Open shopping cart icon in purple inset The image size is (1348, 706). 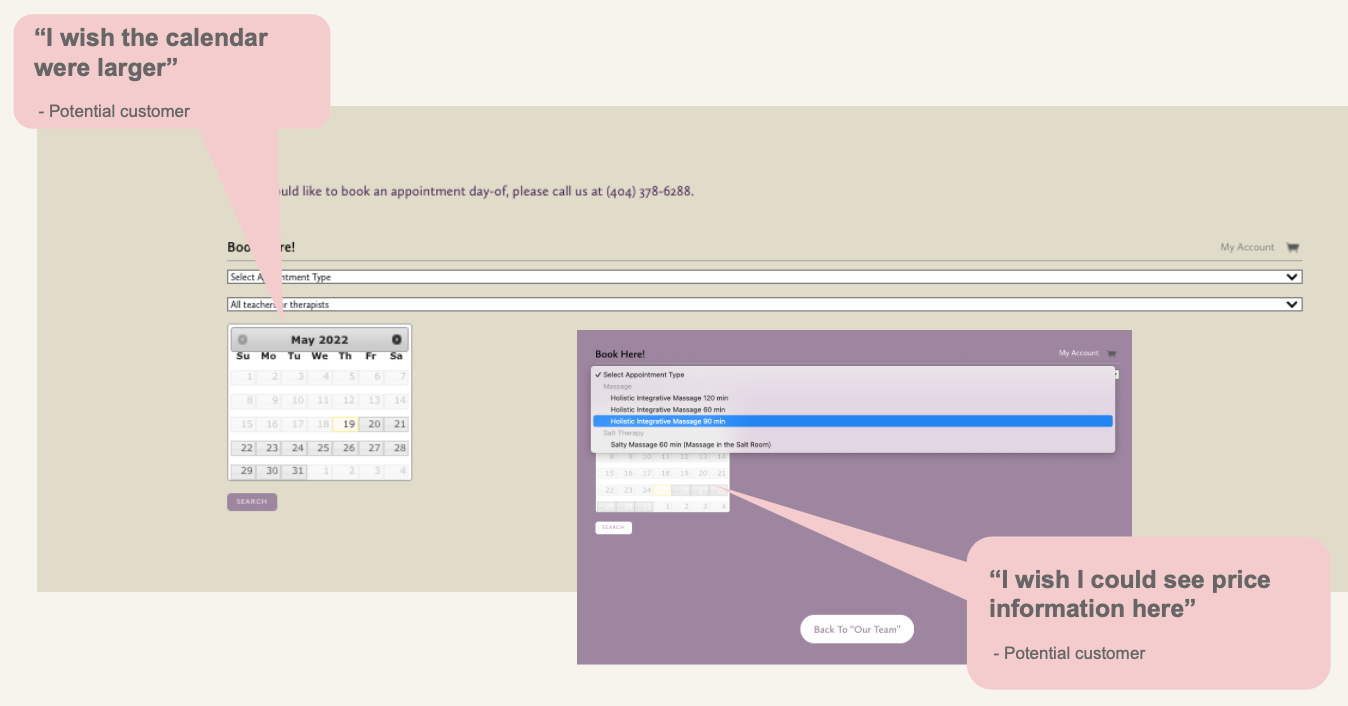point(1111,353)
